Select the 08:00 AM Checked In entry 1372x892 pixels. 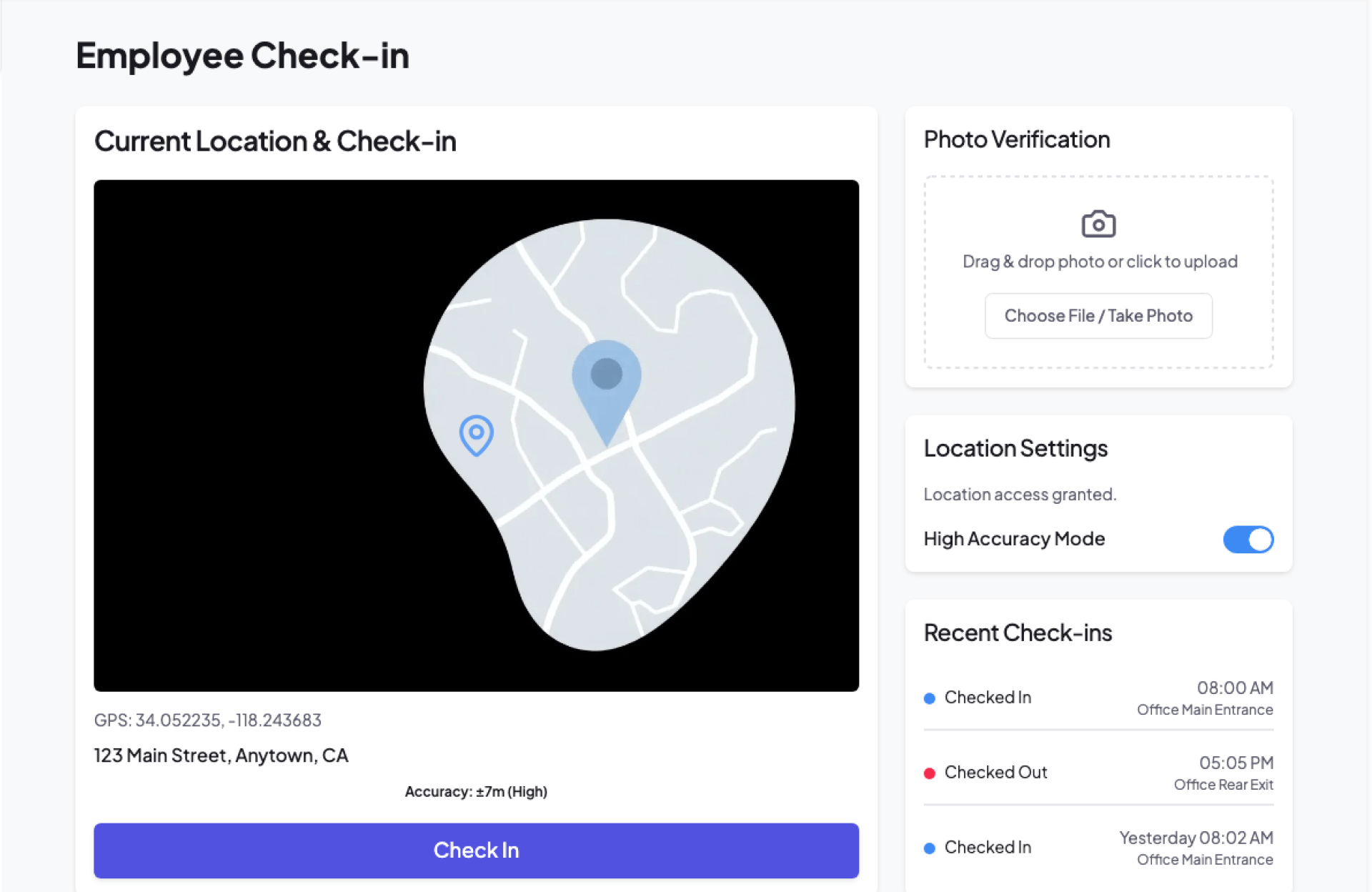[x=1098, y=698]
